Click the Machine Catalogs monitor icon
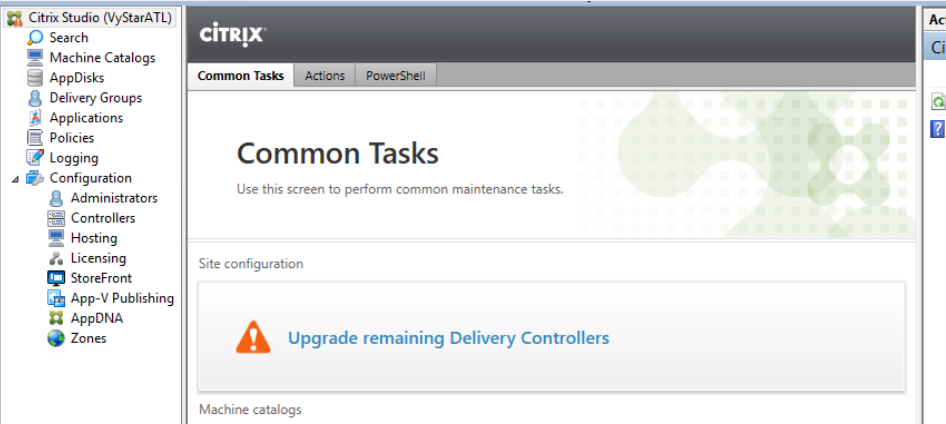This screenshot has width=946, height=424. (36, 58)
